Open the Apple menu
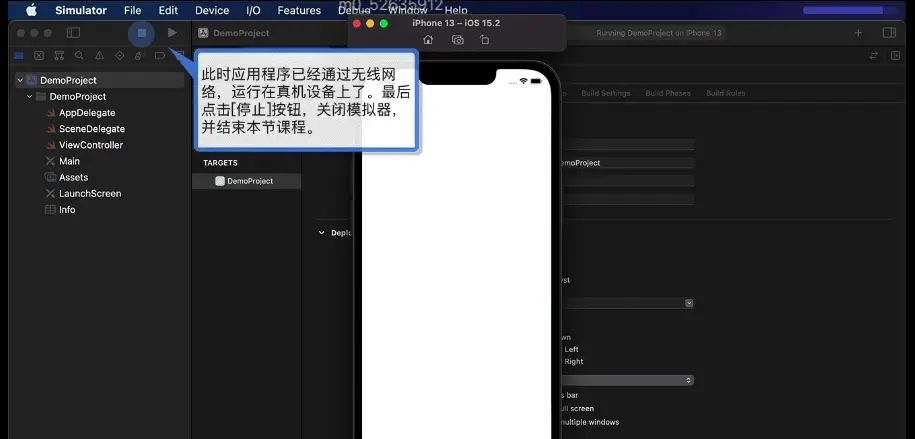This screenshot has height=439, width=915. tap(31, 10)
